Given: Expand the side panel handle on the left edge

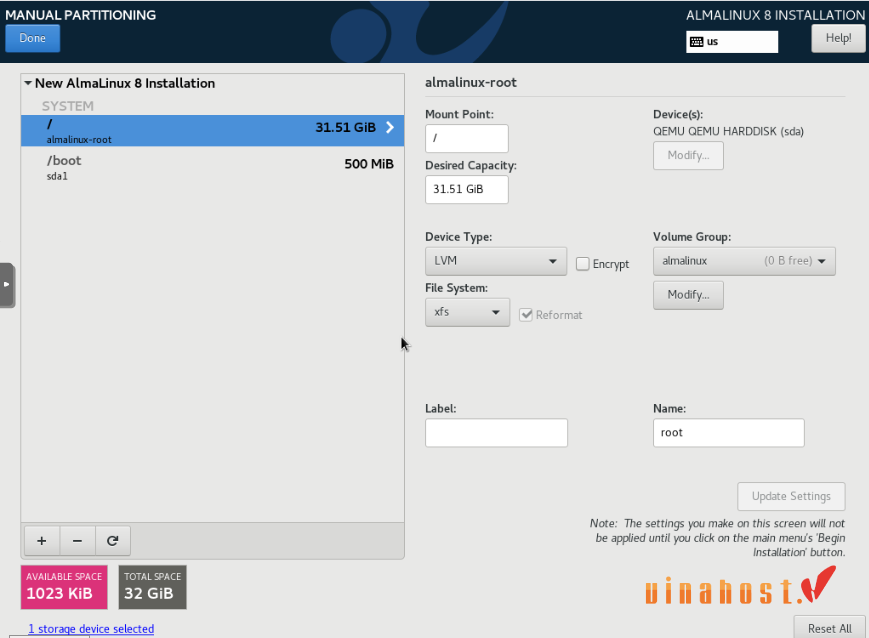Looking at the screenshot, I should click(x=7, y=285).
